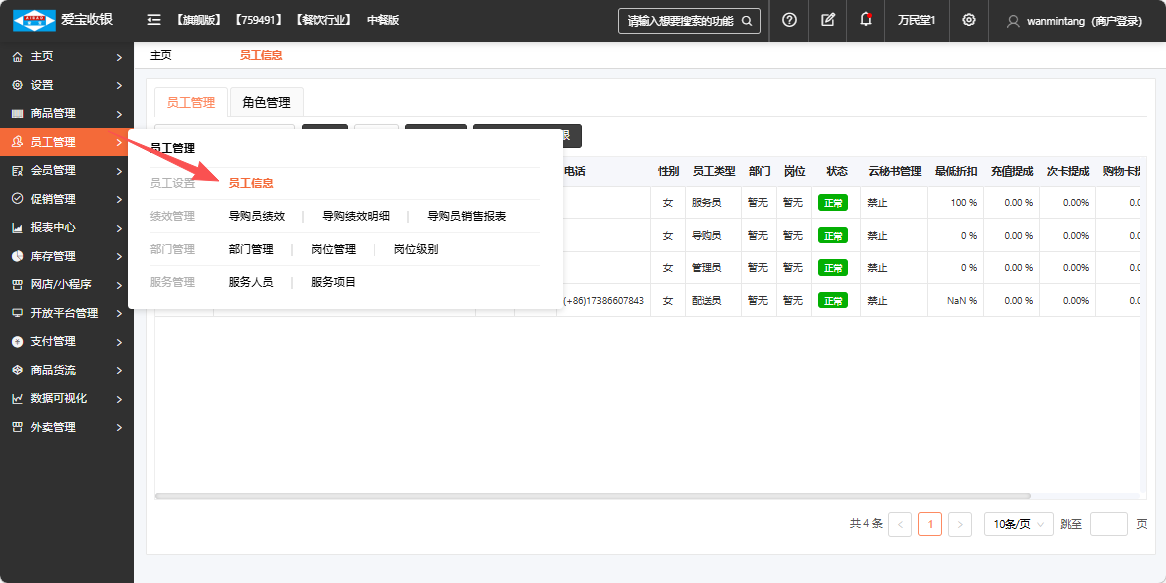This screenshot has width=1166, height=583.
Task: Click the help question mark icon
Action: tap(789, 20)
